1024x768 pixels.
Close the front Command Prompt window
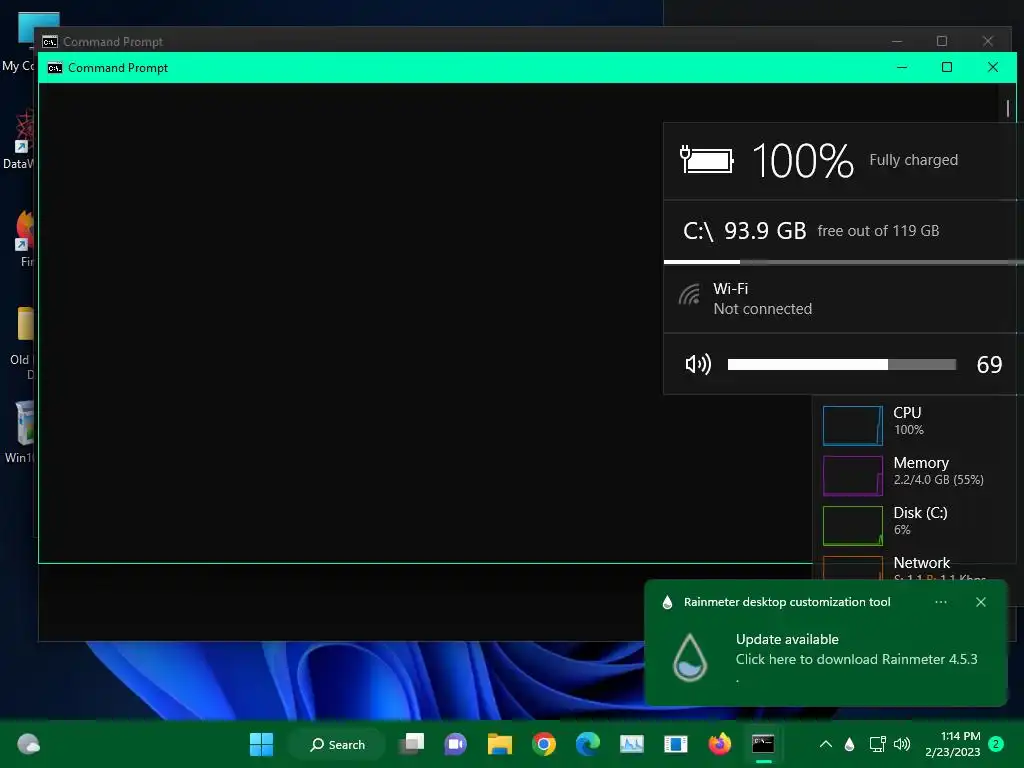tap(993, 67)
